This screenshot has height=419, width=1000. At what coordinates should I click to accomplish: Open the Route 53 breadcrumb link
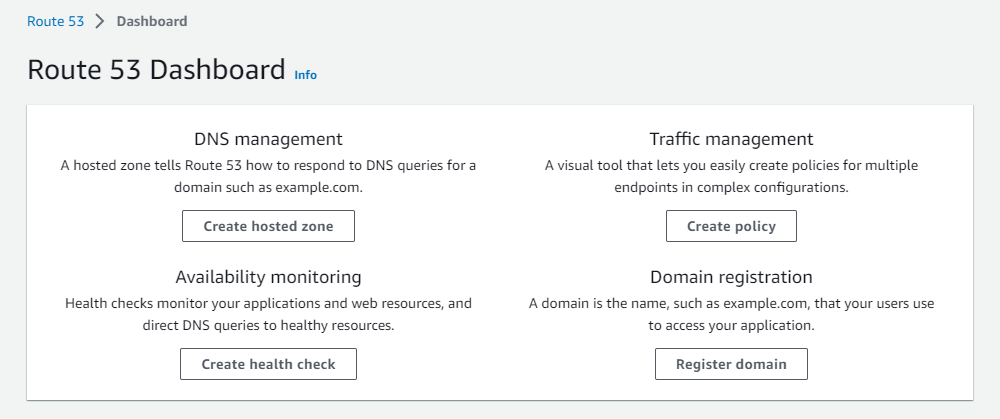tap(55, 21)
